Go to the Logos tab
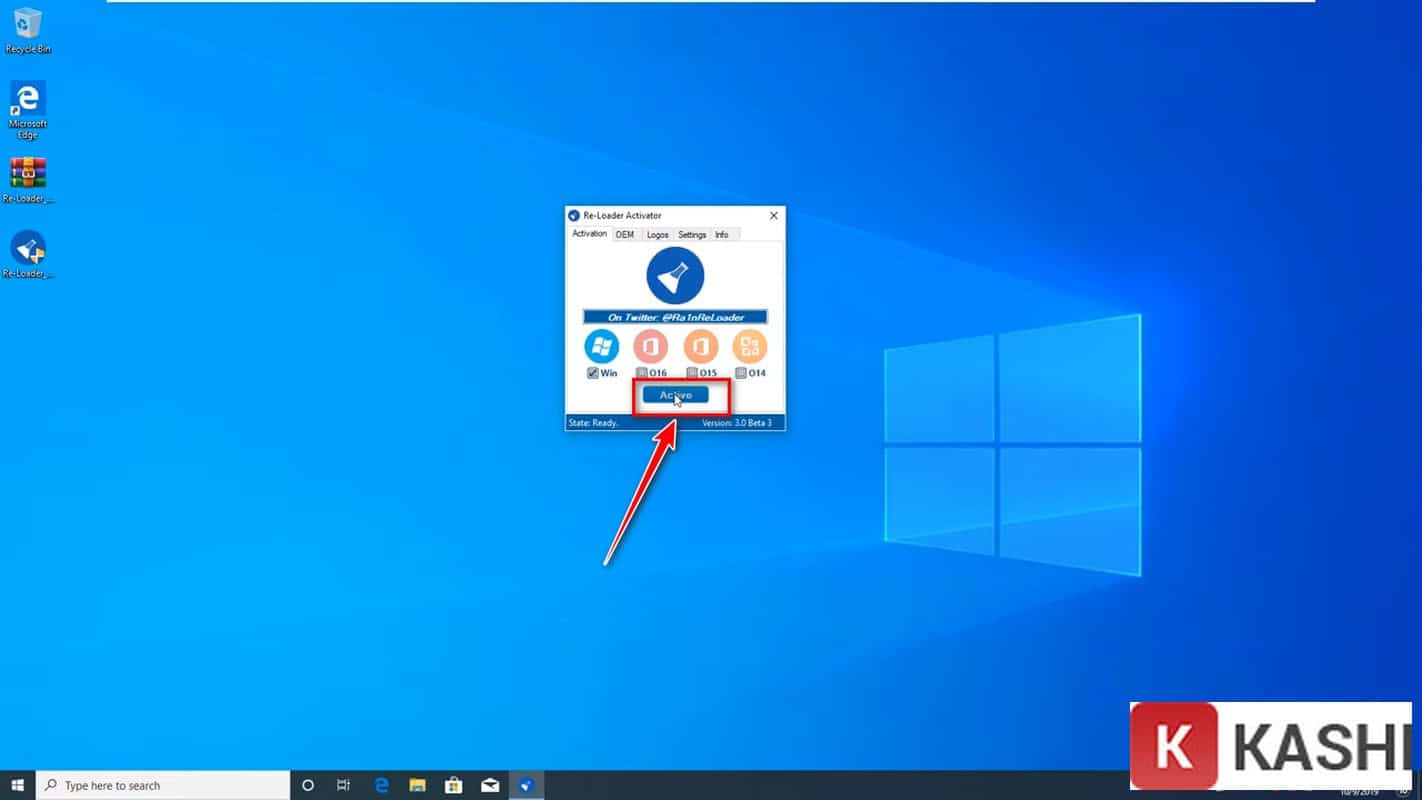The image size is (1422, 800). (657, 234)
